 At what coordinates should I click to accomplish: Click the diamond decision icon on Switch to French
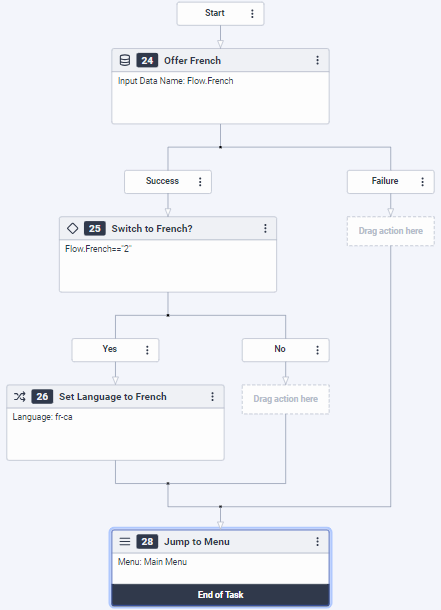(x=72, y=228)
